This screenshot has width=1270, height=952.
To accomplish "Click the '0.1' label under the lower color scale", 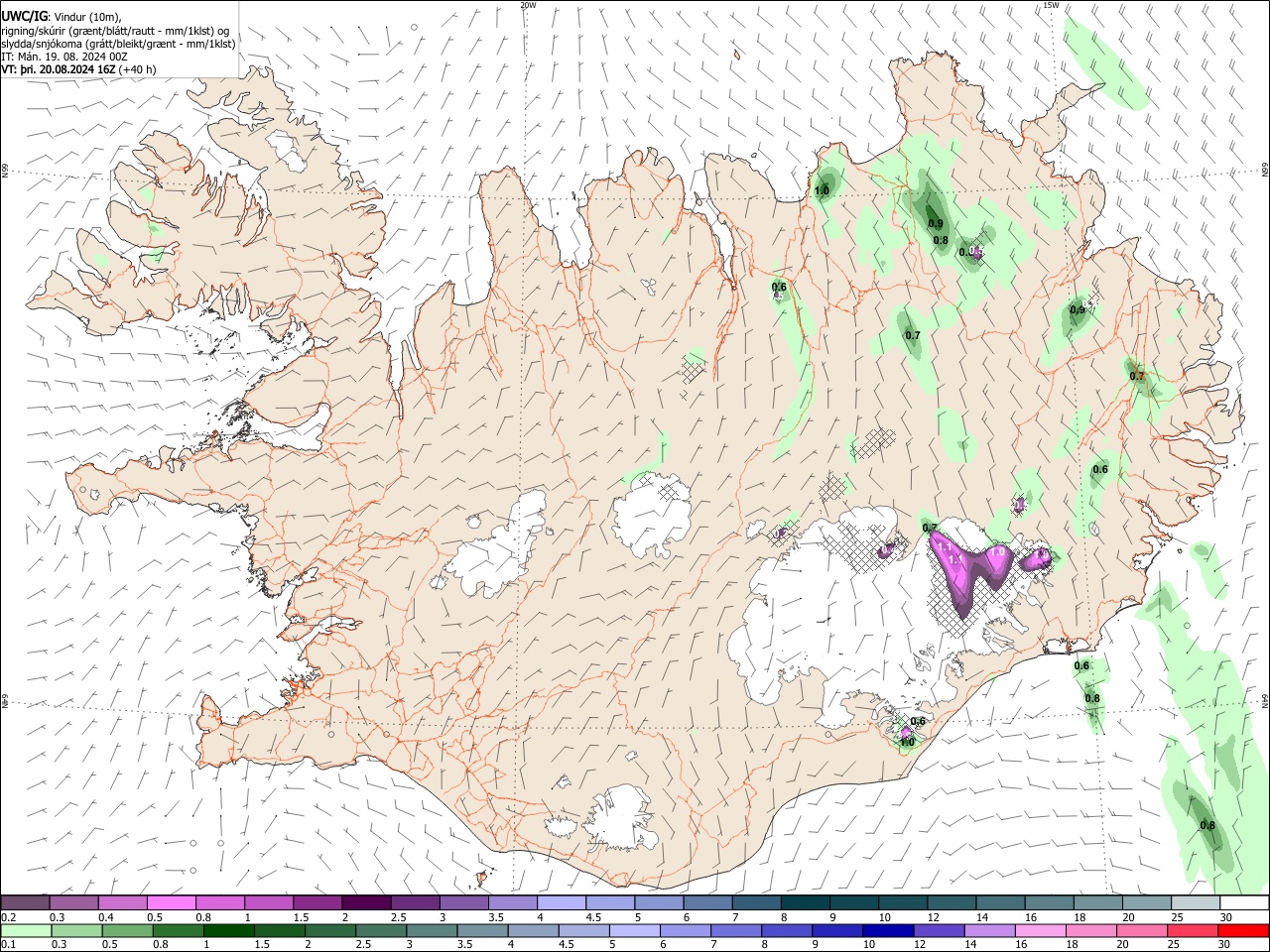I will click(9, 945).
